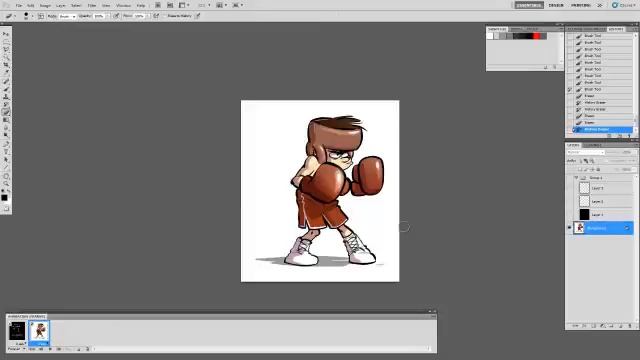The height and width of the screenshot is (360, 640).
Task: Click the Opacity value field
Action: 99,16
